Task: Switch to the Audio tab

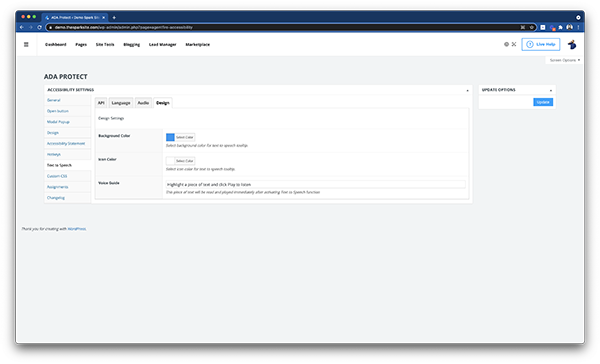Action: 143,103
